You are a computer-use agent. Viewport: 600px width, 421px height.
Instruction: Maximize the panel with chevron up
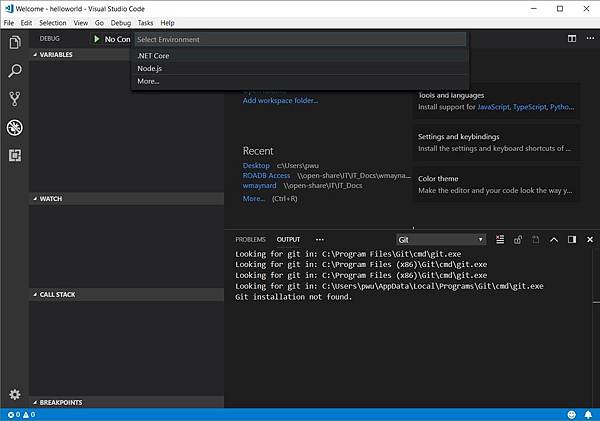pos(554,240)
